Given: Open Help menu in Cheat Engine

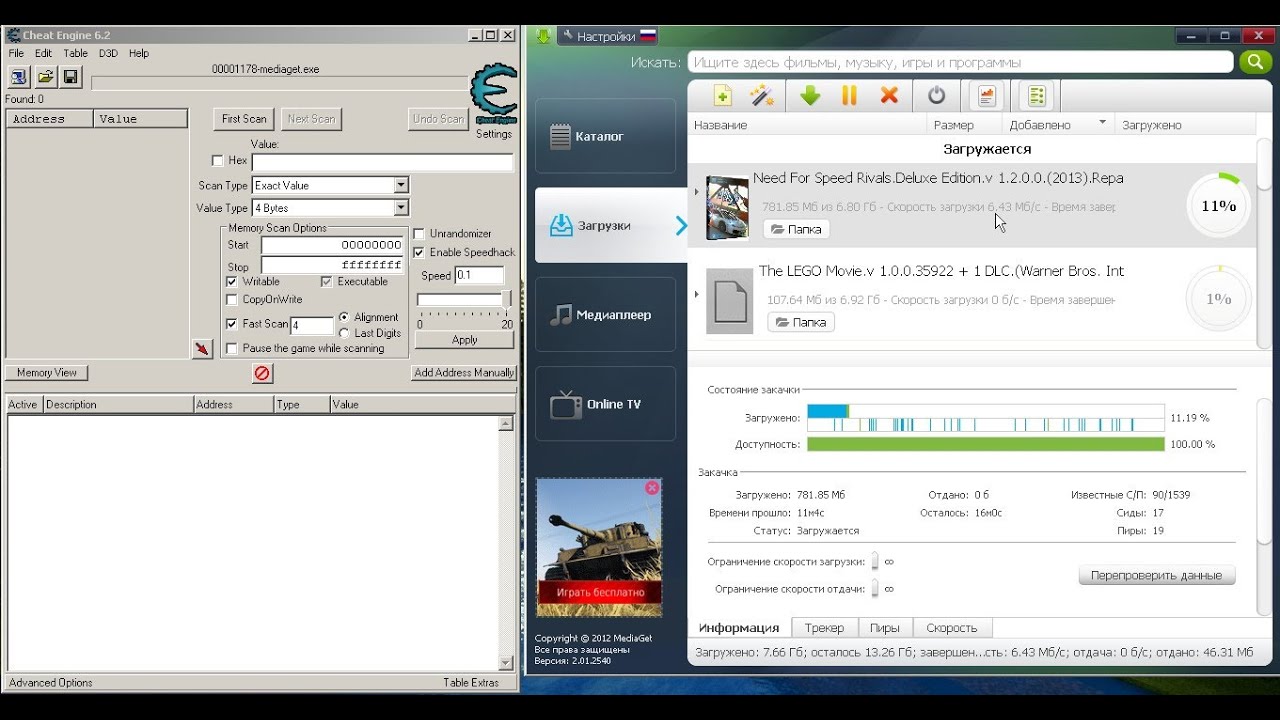Looking at the screenshot, I should click(139, 54).
